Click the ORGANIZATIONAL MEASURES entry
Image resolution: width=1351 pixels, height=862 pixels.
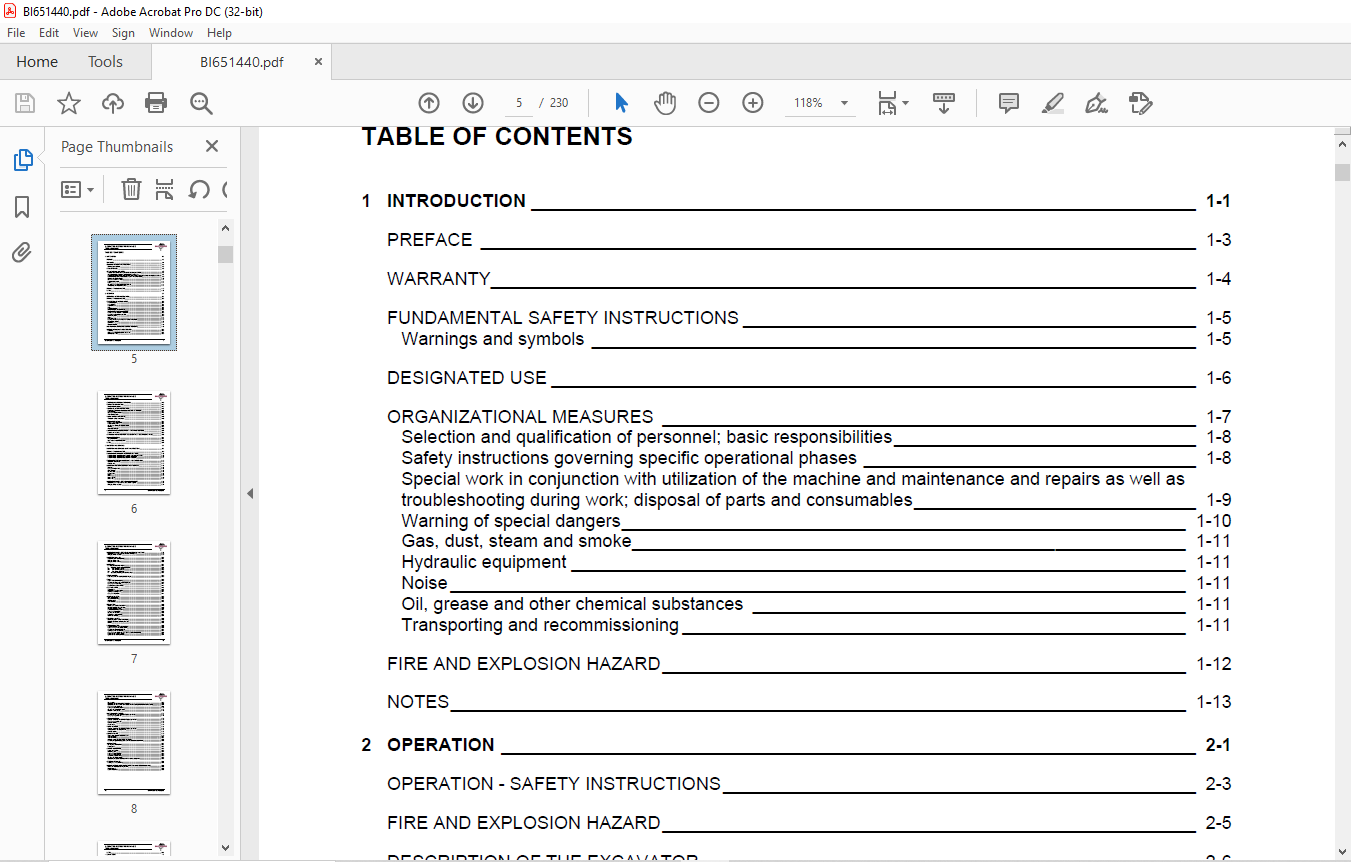[x=809, y=417]
